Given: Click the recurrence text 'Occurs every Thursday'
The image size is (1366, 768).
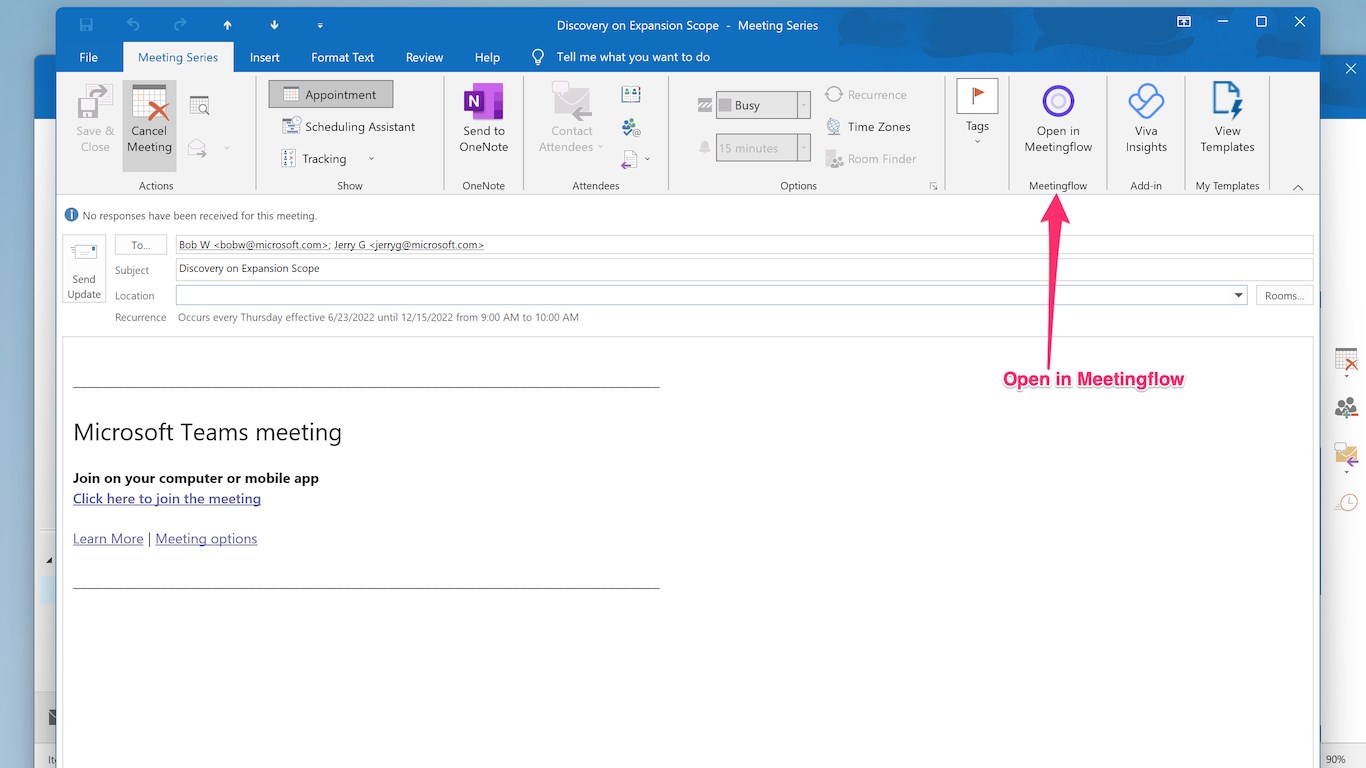Looking at the screenshot, I should [378, 317].
